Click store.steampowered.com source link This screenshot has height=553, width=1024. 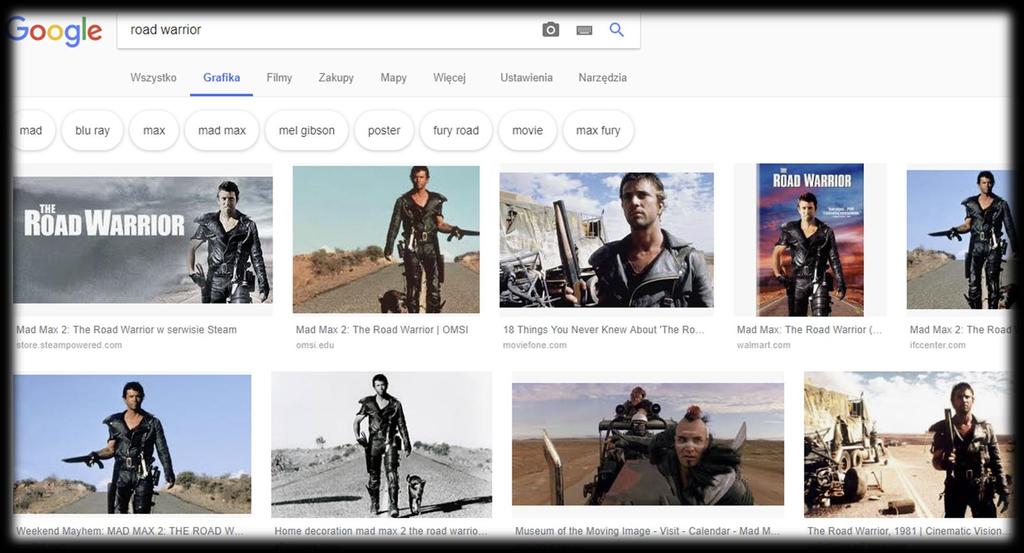coord(69,345)
